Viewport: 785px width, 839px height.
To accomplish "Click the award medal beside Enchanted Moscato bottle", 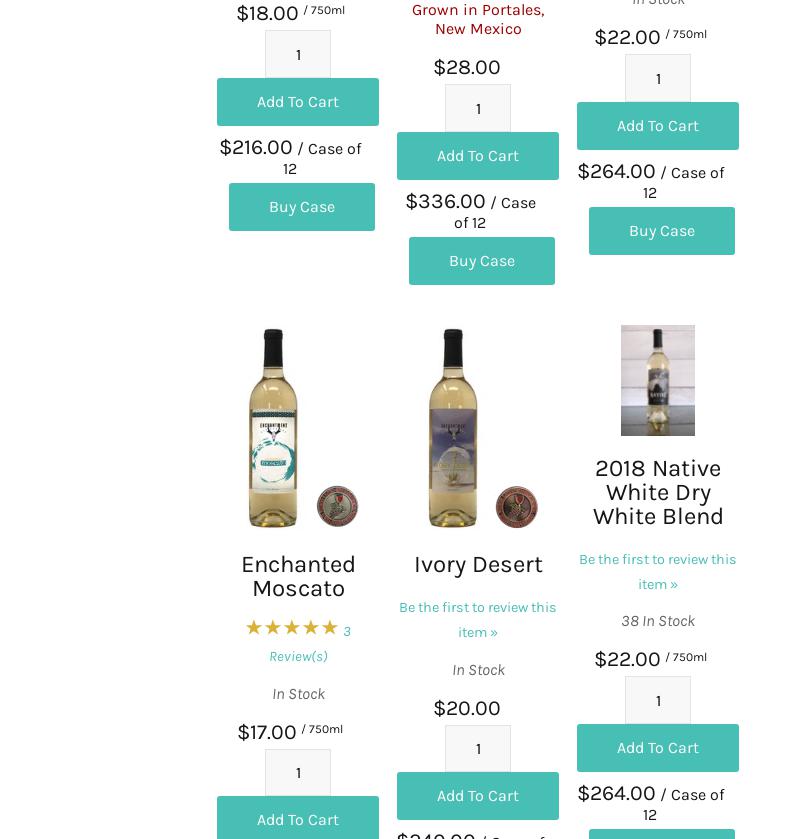I will (337, 507).
